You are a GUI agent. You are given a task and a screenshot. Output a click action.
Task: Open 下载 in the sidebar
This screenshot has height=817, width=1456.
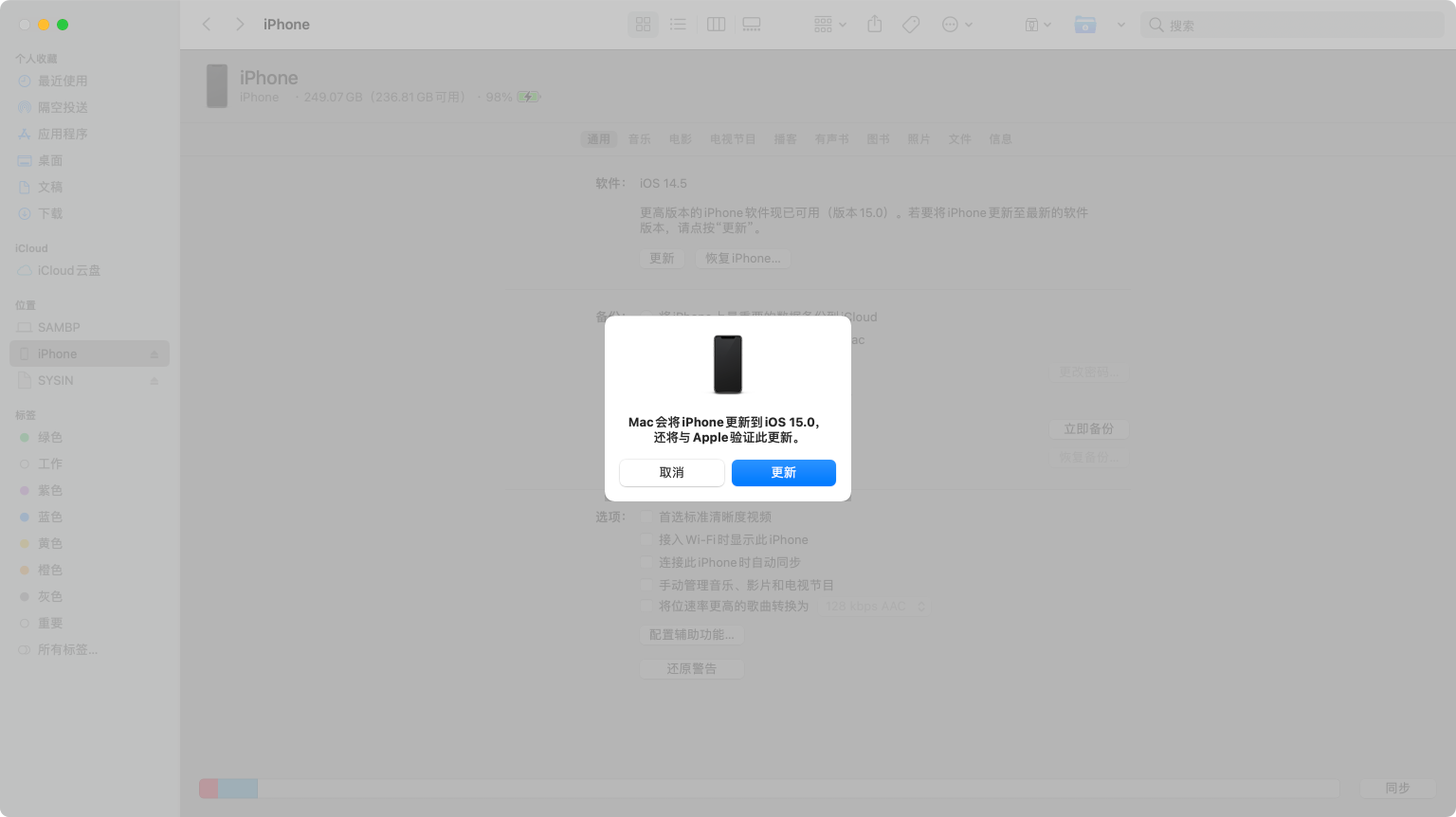tap(89, 214)
